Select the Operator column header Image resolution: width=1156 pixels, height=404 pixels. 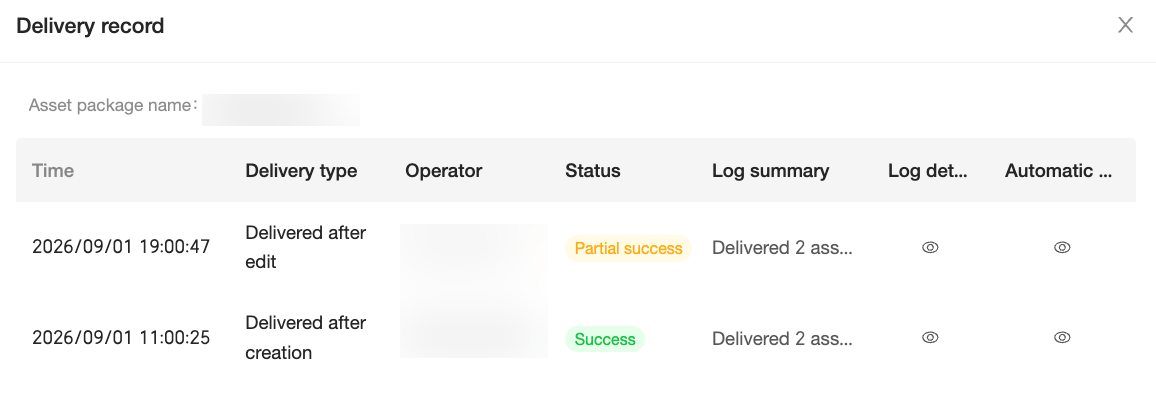(x=443, y=171)
